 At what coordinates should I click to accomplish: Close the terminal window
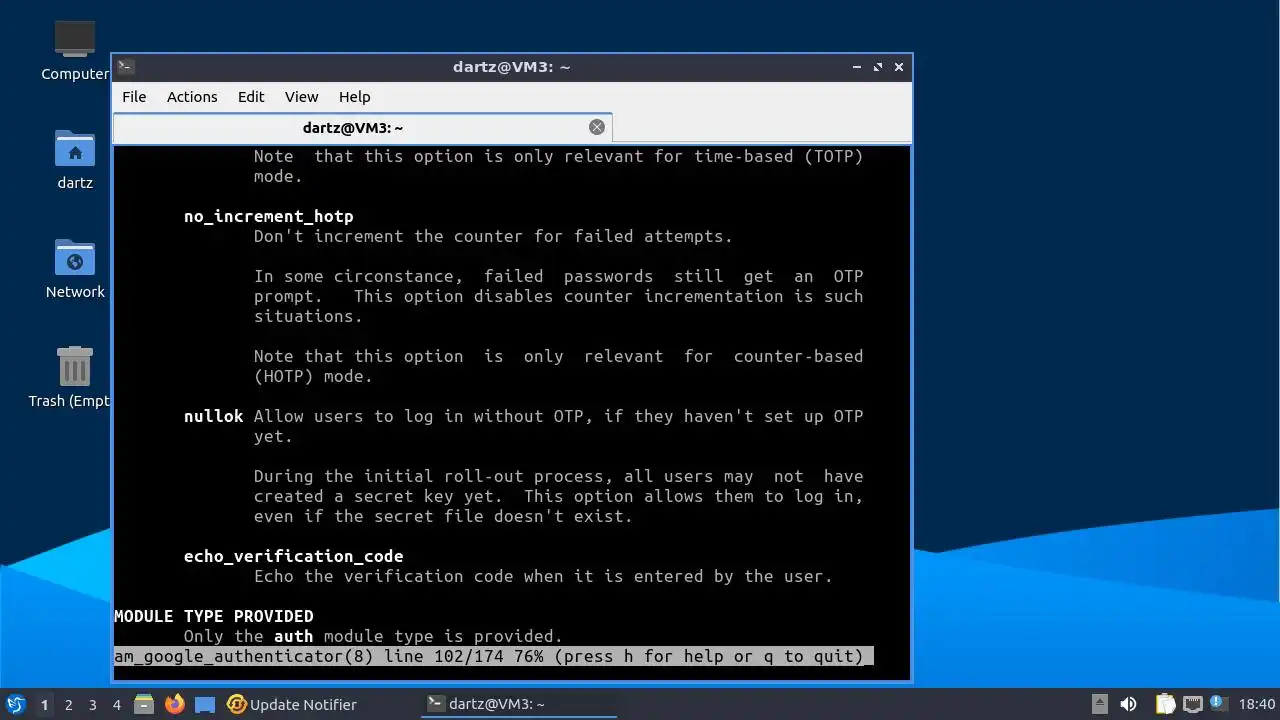[x=899, y=67]
